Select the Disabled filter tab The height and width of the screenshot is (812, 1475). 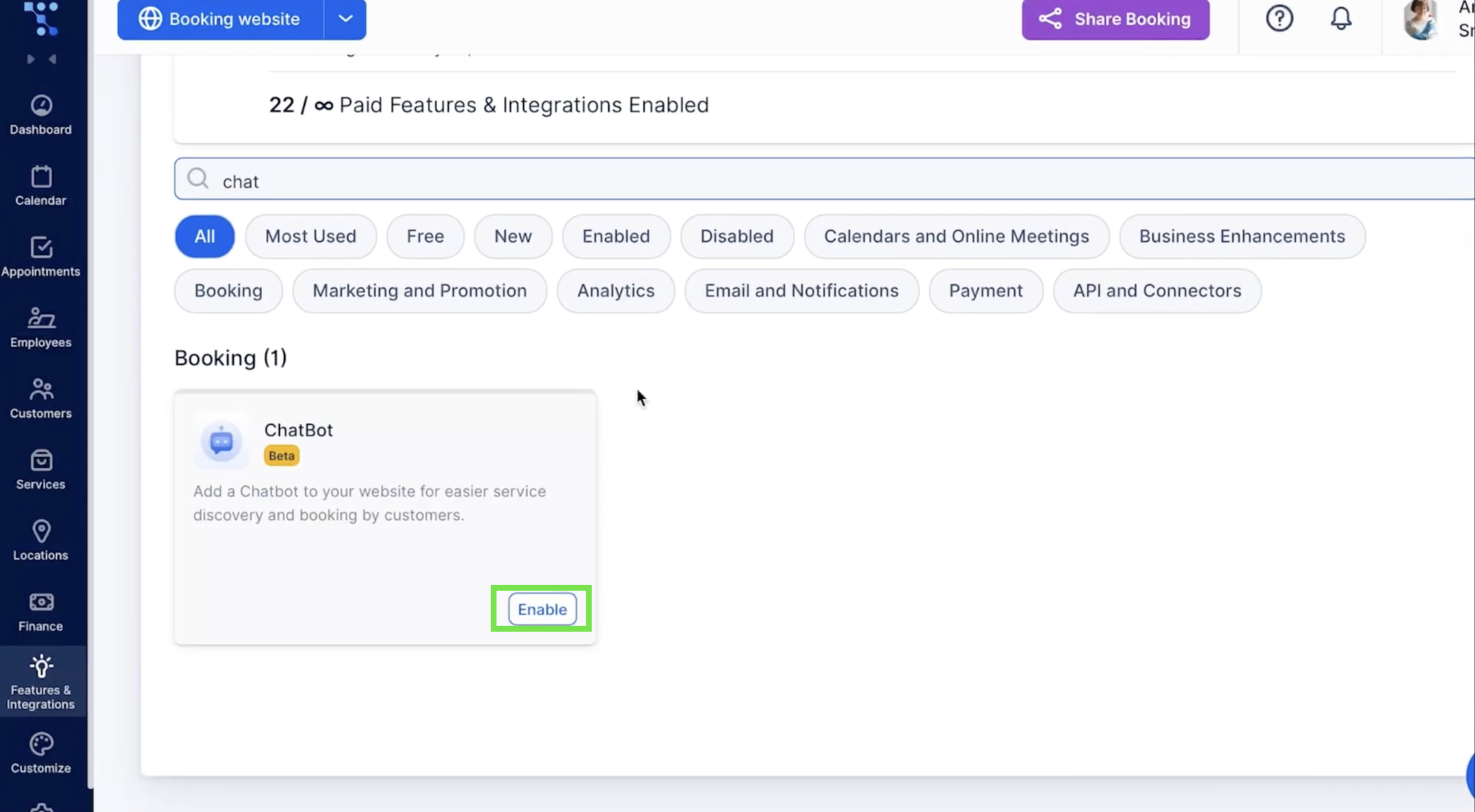(x=736, y=236)
